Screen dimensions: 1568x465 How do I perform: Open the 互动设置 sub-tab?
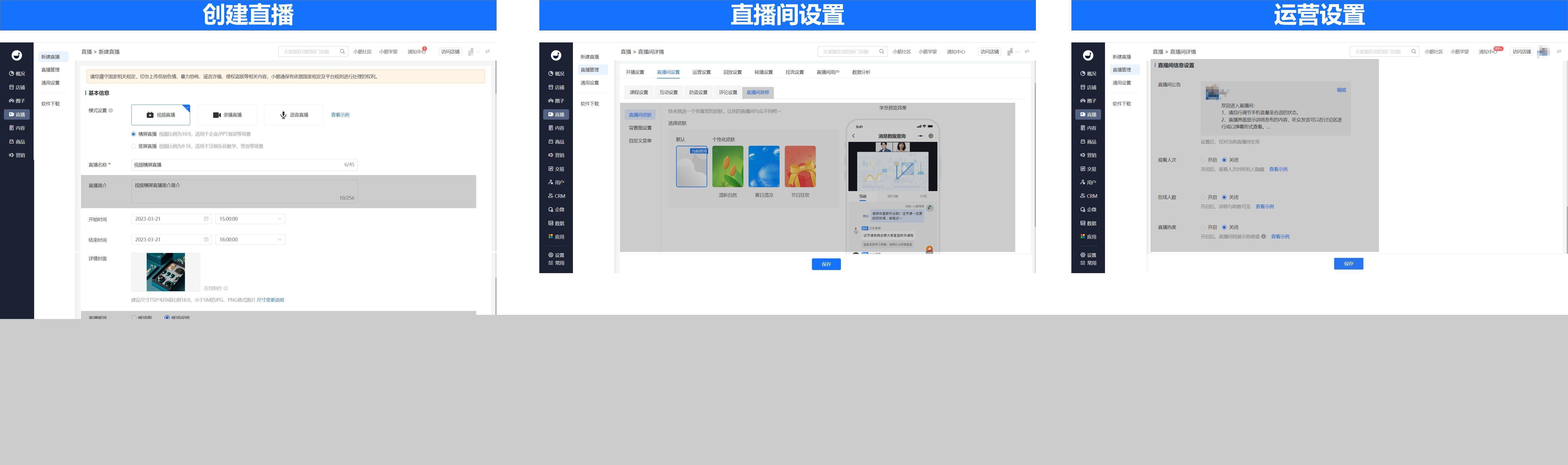coord(668,93)
